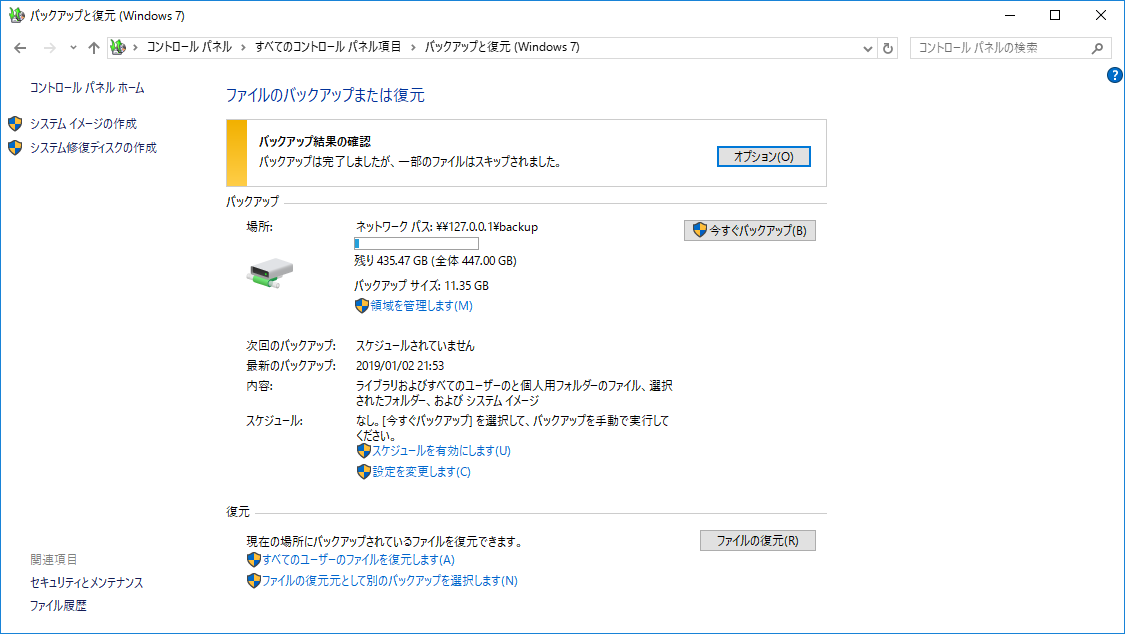Screen dimensions: 1125x634
Task: Click the bold text バックアップ結果の確認
Action: (x=315, y=141)
